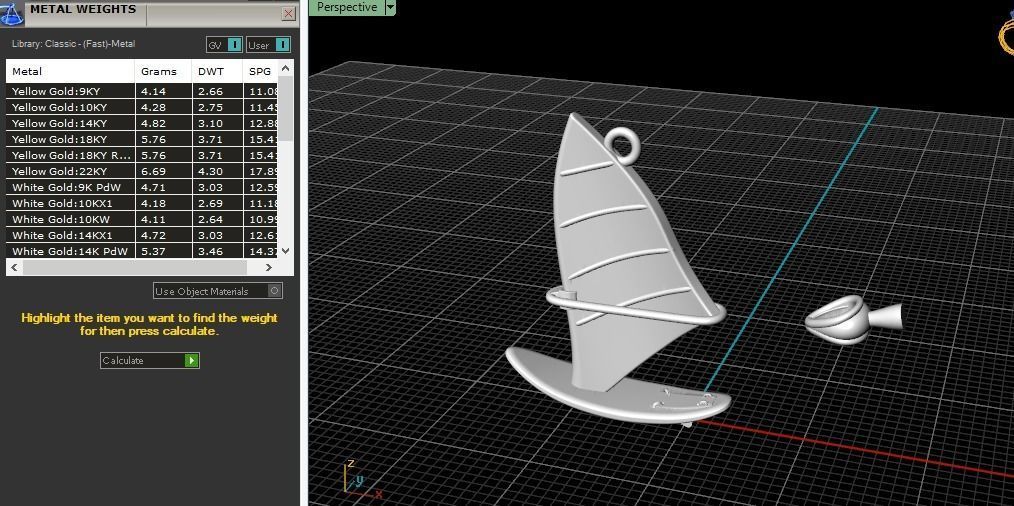Click the horizontal scrollbar thumb
1014x506 pixels.
(x=135, y=267)
